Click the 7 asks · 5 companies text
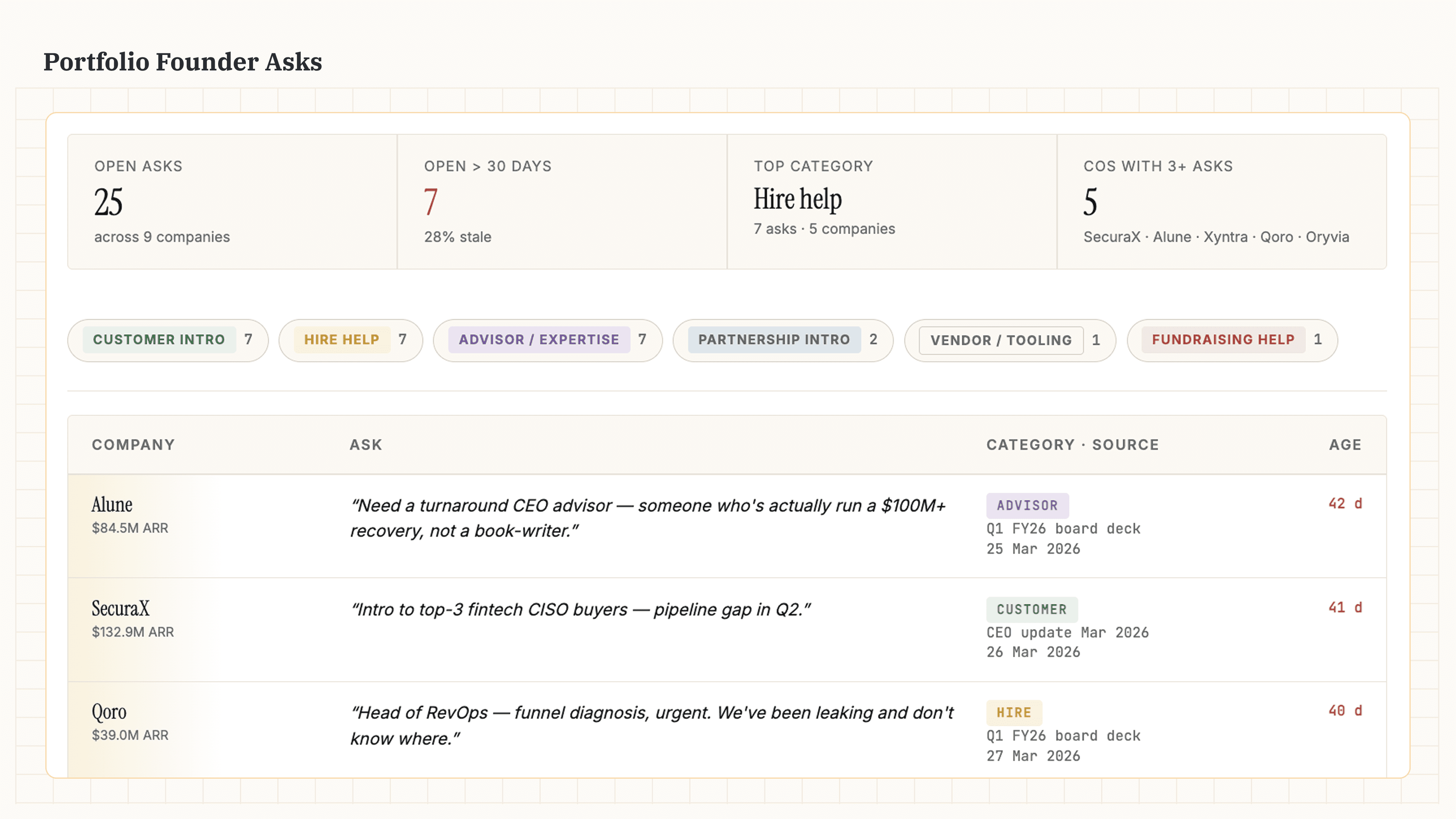Screen dimensions: 1456x819 pos(824,229)
